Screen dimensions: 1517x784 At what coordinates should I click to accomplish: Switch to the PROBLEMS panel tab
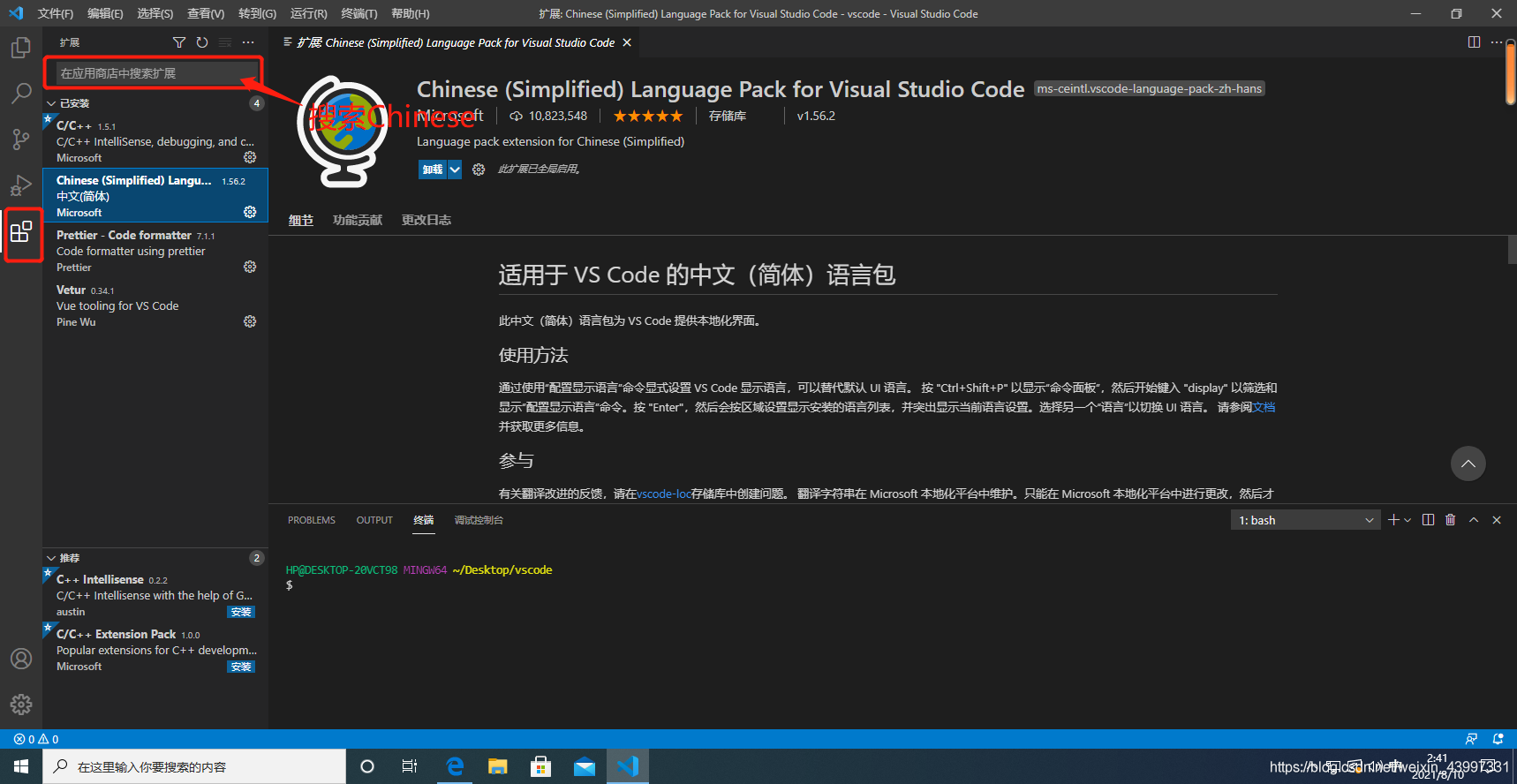point(311,520)
